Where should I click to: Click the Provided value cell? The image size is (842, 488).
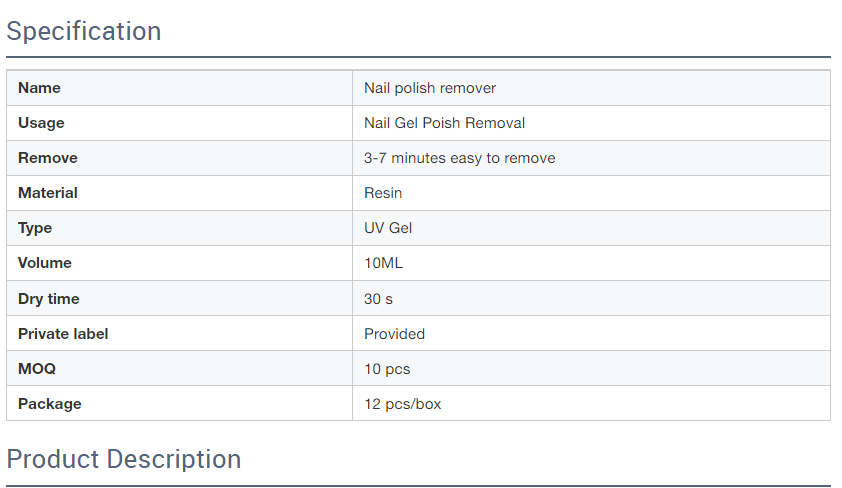(x=591, y=333)
